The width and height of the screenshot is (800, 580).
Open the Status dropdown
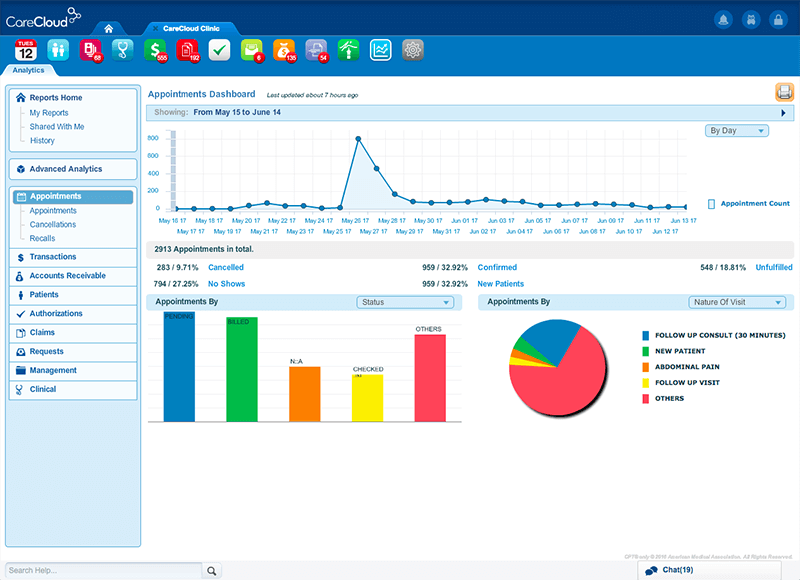click(405, 302)
